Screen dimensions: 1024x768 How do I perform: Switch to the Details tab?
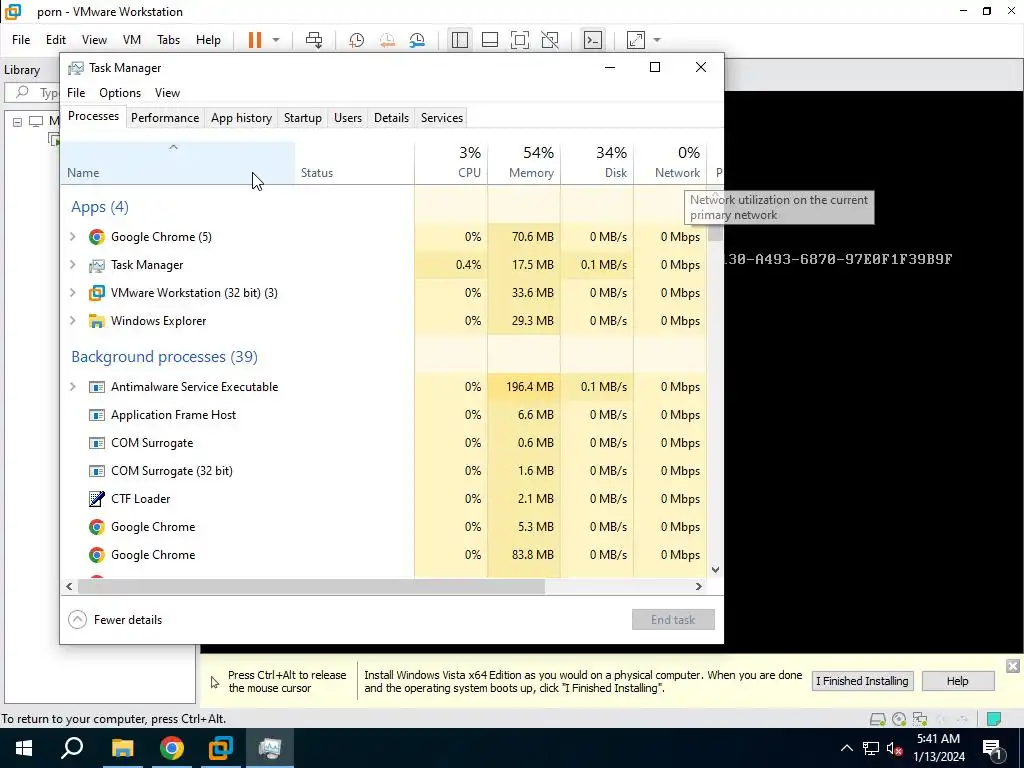click(391, 118)
